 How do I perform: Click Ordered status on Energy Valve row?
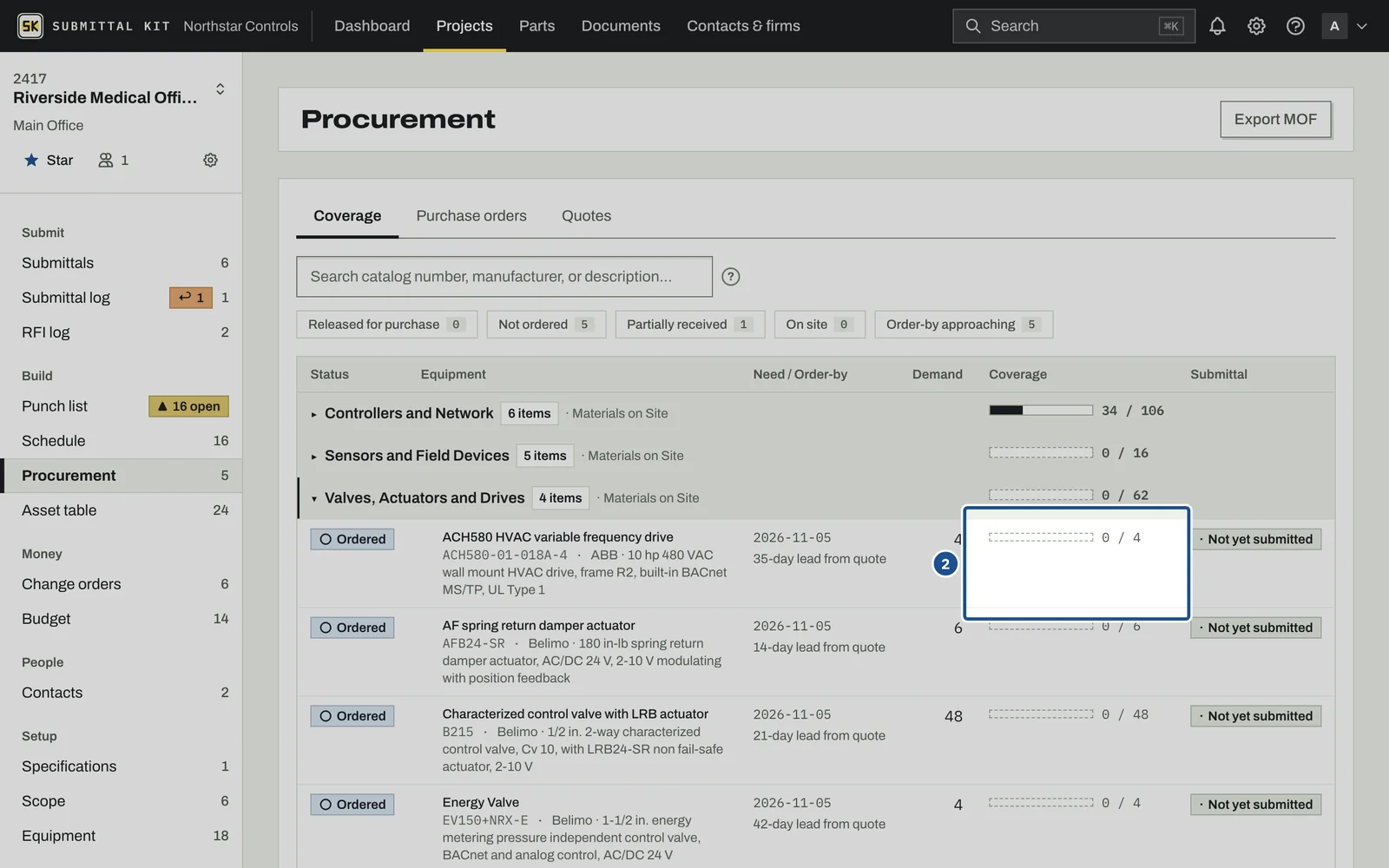[x=352, y=805]
